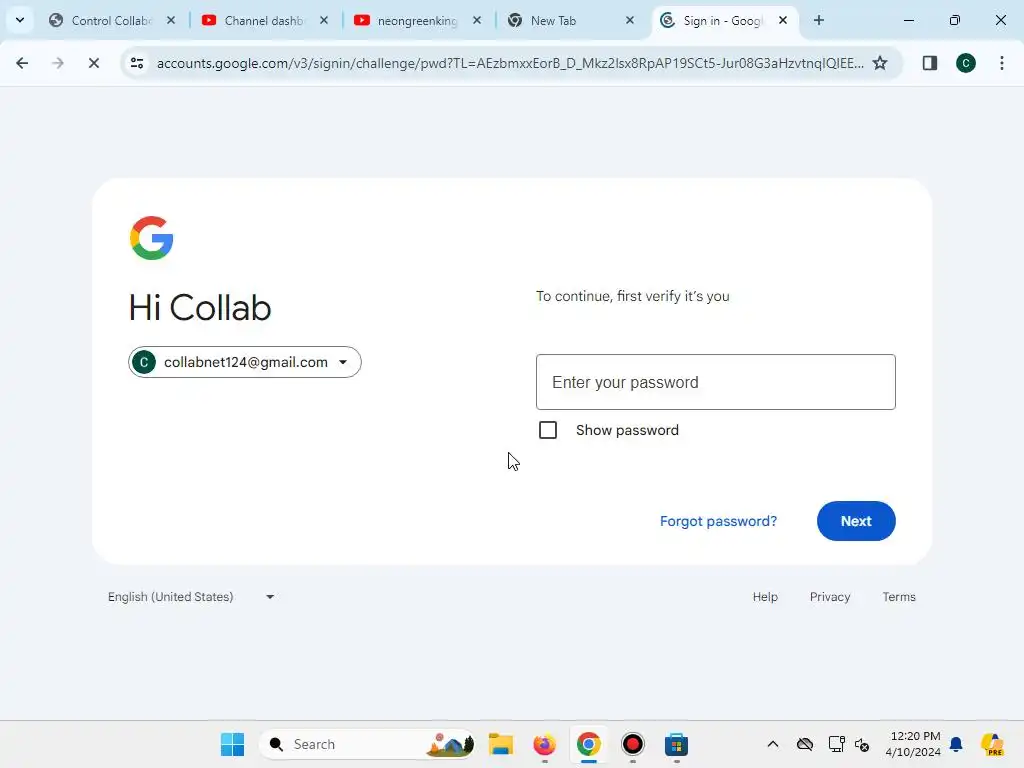This screenshot has width=1024, height=768.
Task: Click the taskbar Search box
Action: pyautogui.click(x=367, y=744)
